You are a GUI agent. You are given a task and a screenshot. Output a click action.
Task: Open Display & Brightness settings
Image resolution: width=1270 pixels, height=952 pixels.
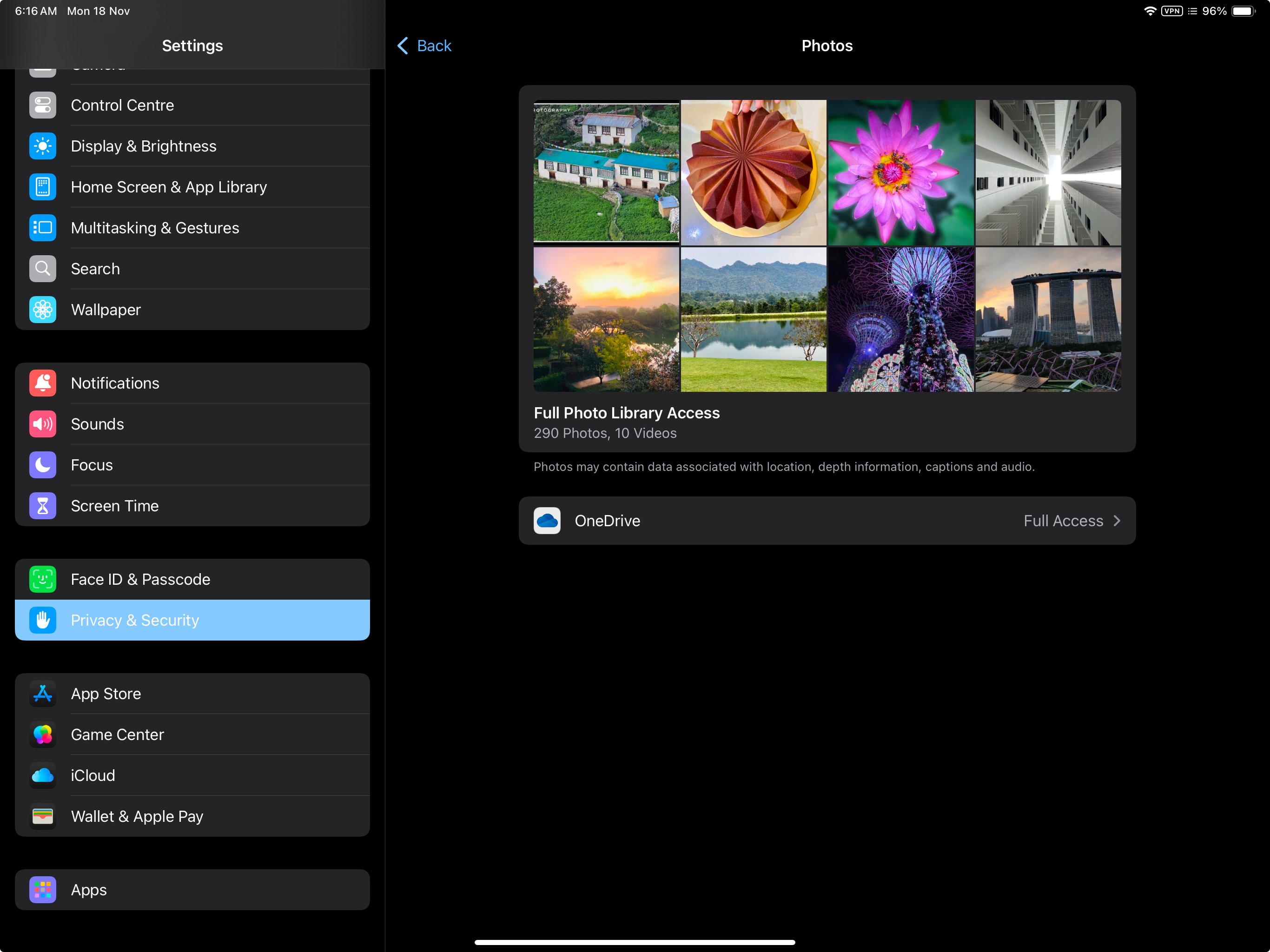[192, 146]
